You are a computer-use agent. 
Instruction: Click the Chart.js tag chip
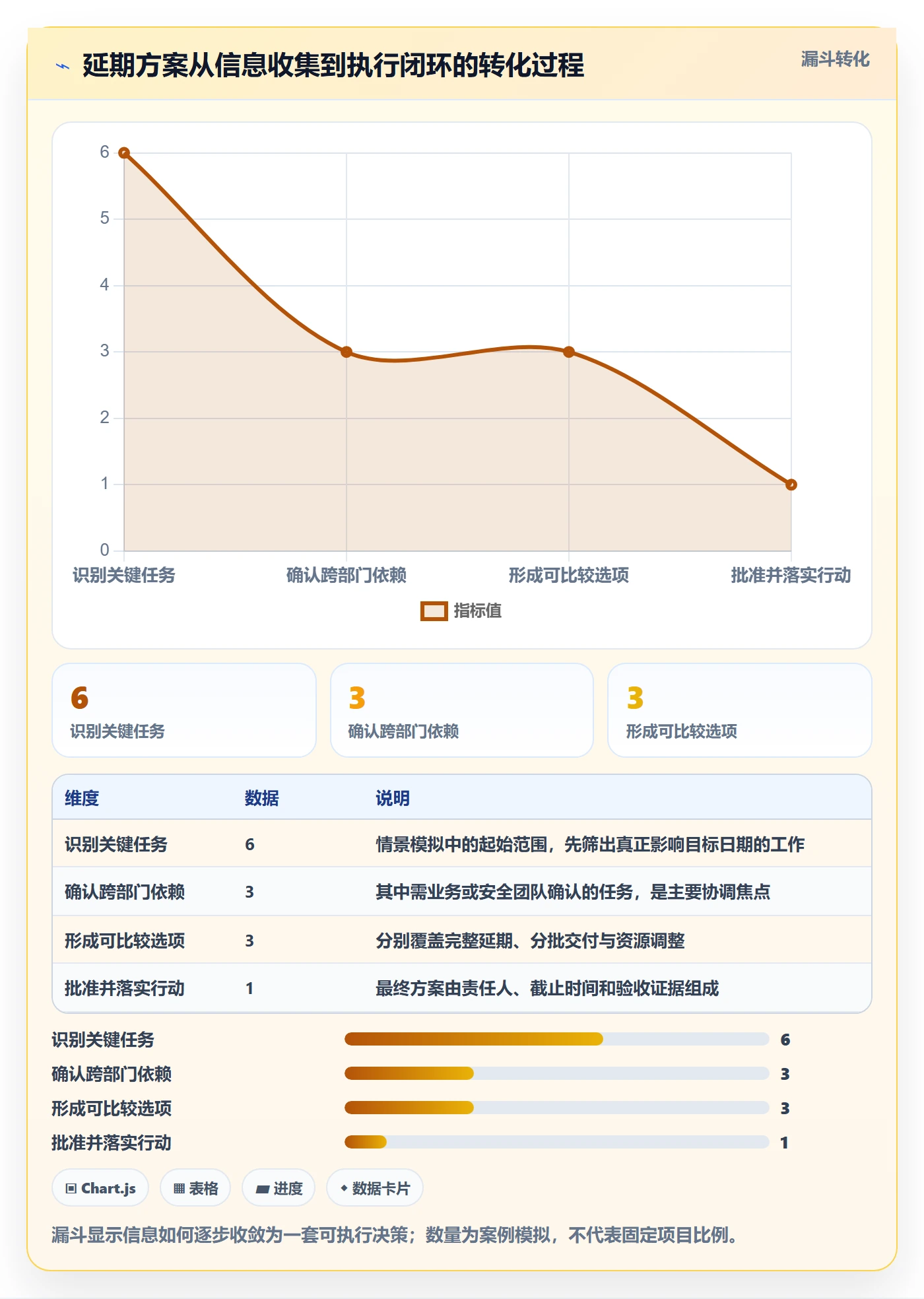[x=100, y=1188]
